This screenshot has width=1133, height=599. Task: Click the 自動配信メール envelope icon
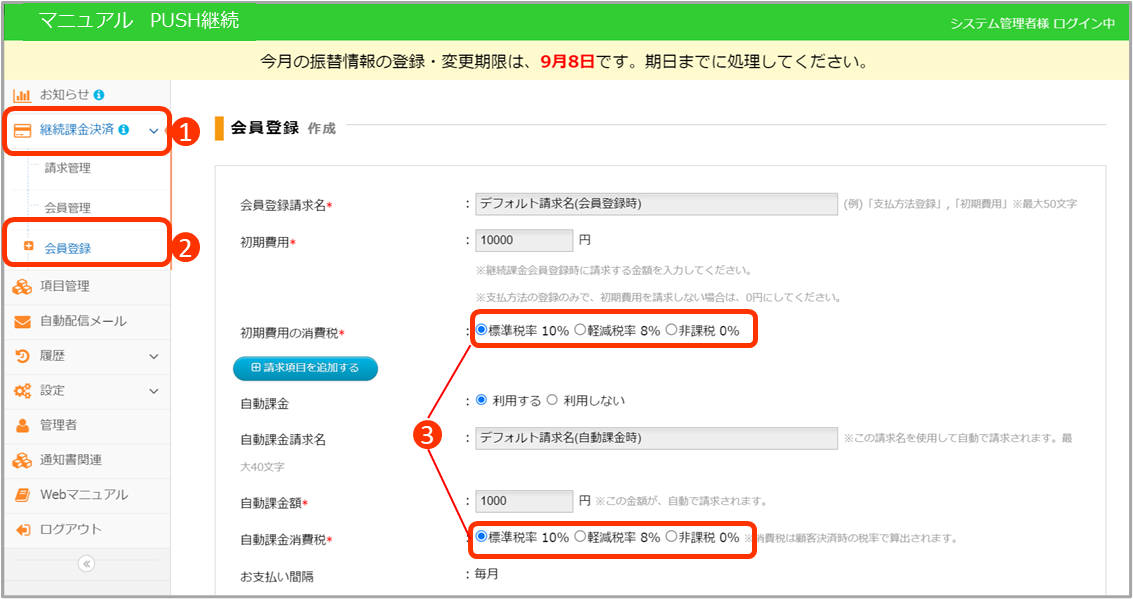(x=22, y=322)
